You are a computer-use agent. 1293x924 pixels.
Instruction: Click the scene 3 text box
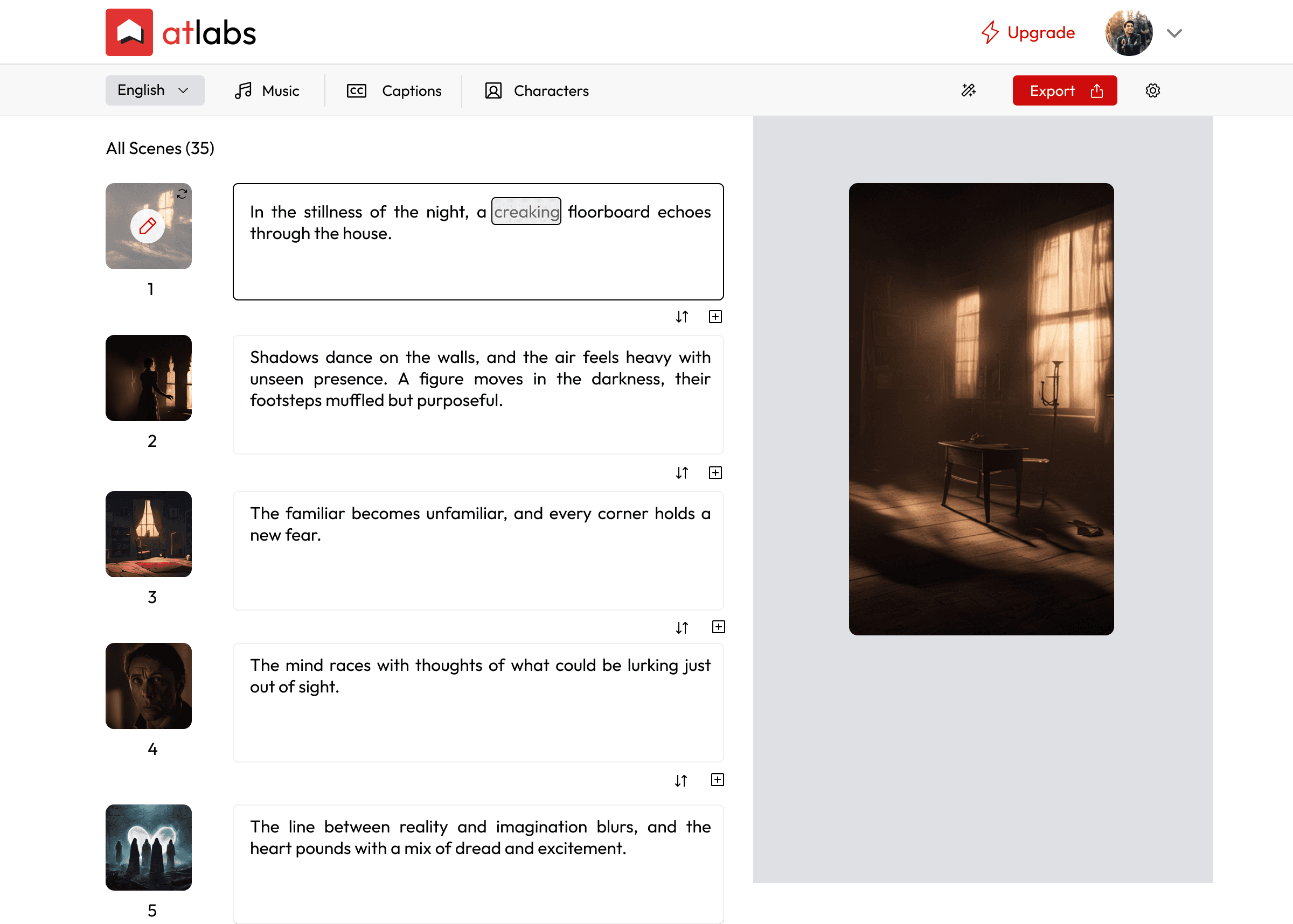click(x=478, y=551)
